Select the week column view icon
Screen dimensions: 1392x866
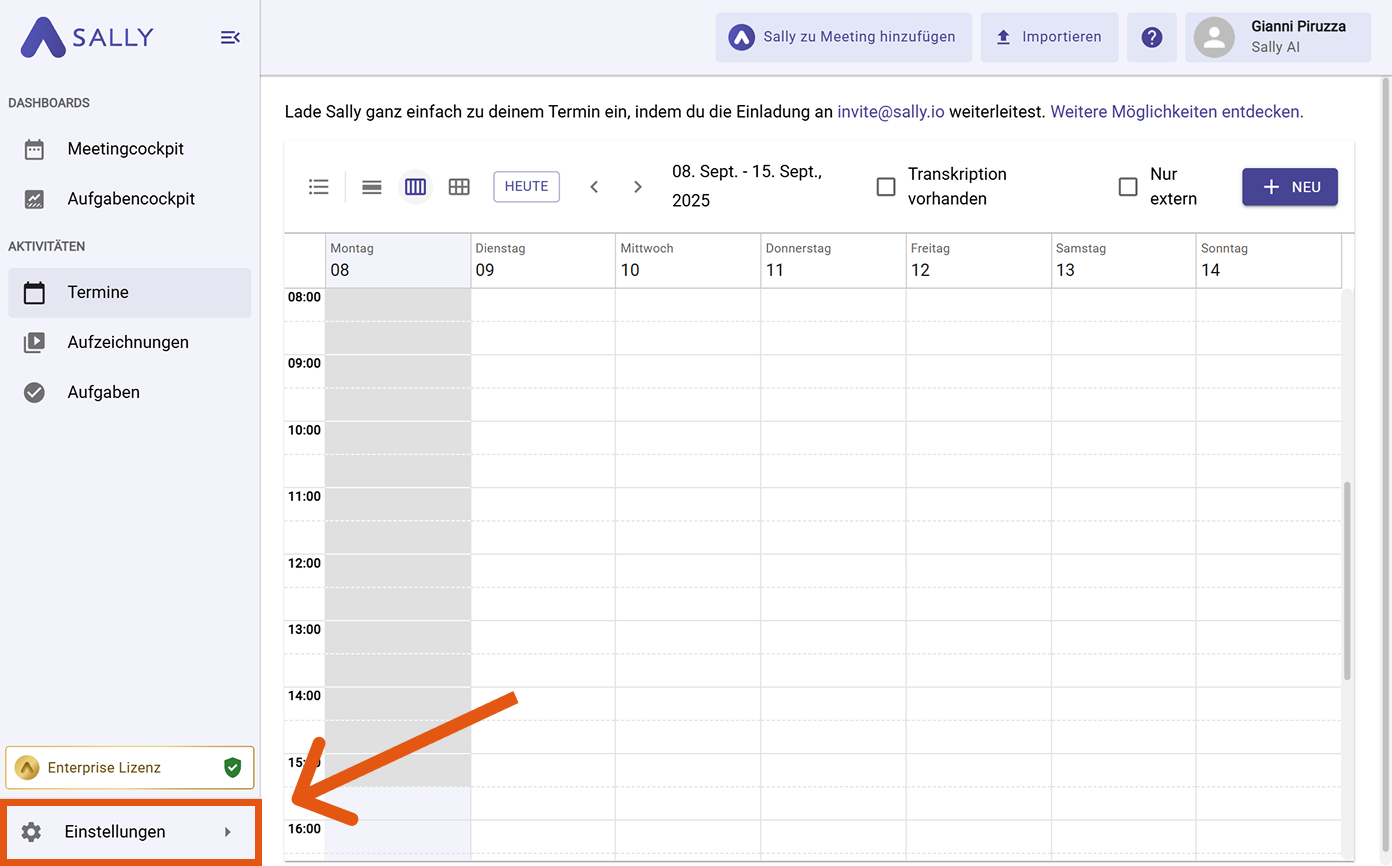pos(415,187)
